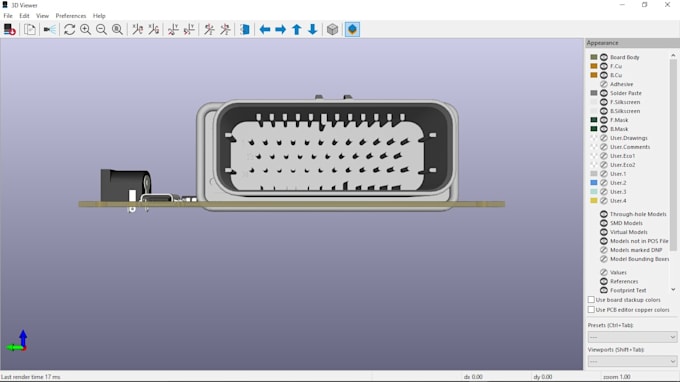Hide the B.Cu layer eye
The width and height of the screenshot is (680, 382).
(x=604, y=75)
